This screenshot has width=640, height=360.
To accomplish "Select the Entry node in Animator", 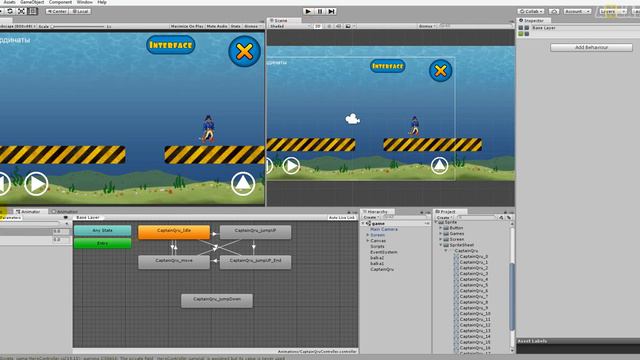I will tap(102, 244).
